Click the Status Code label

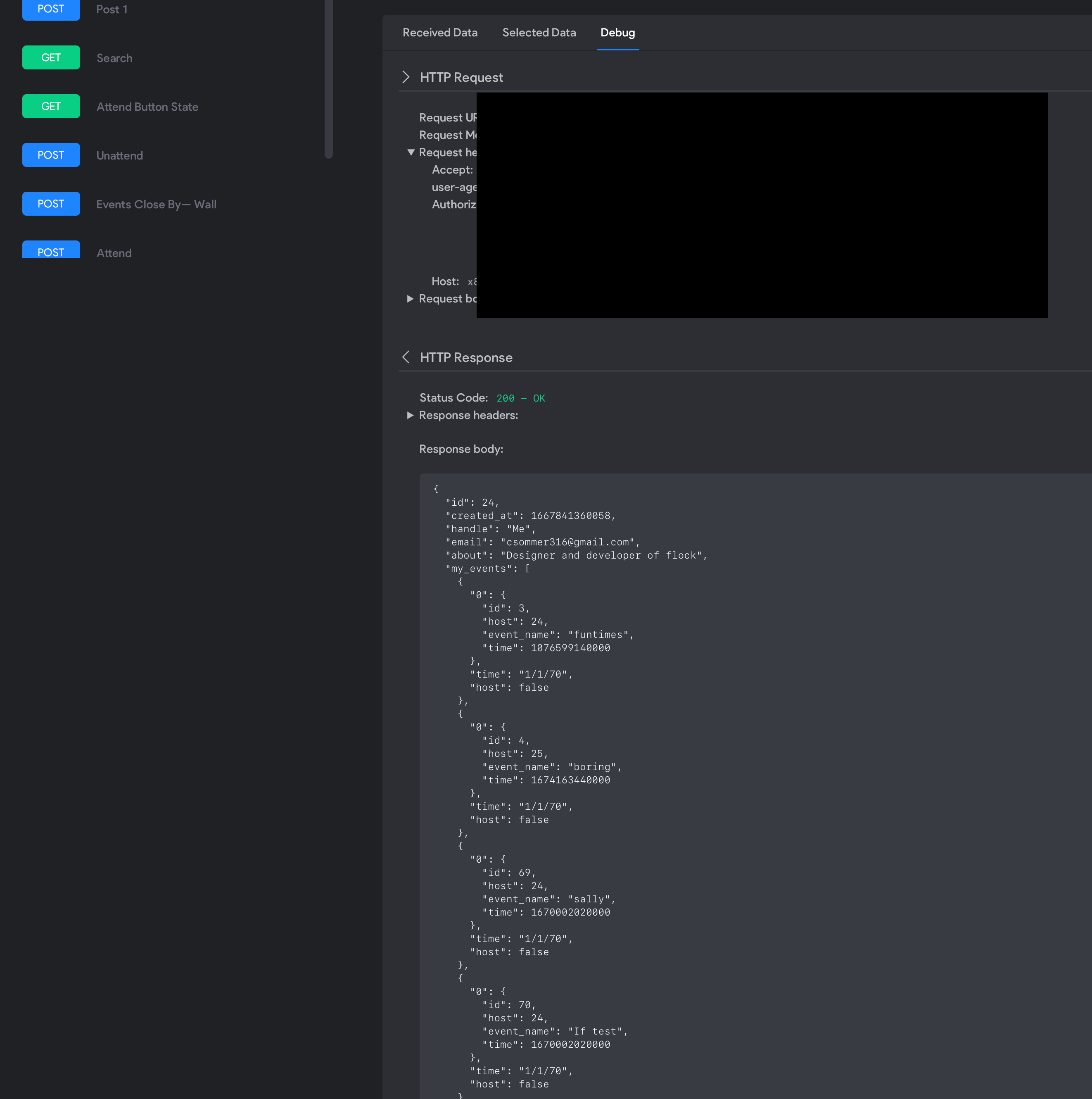pyautogui.click(x=454, y=398)
